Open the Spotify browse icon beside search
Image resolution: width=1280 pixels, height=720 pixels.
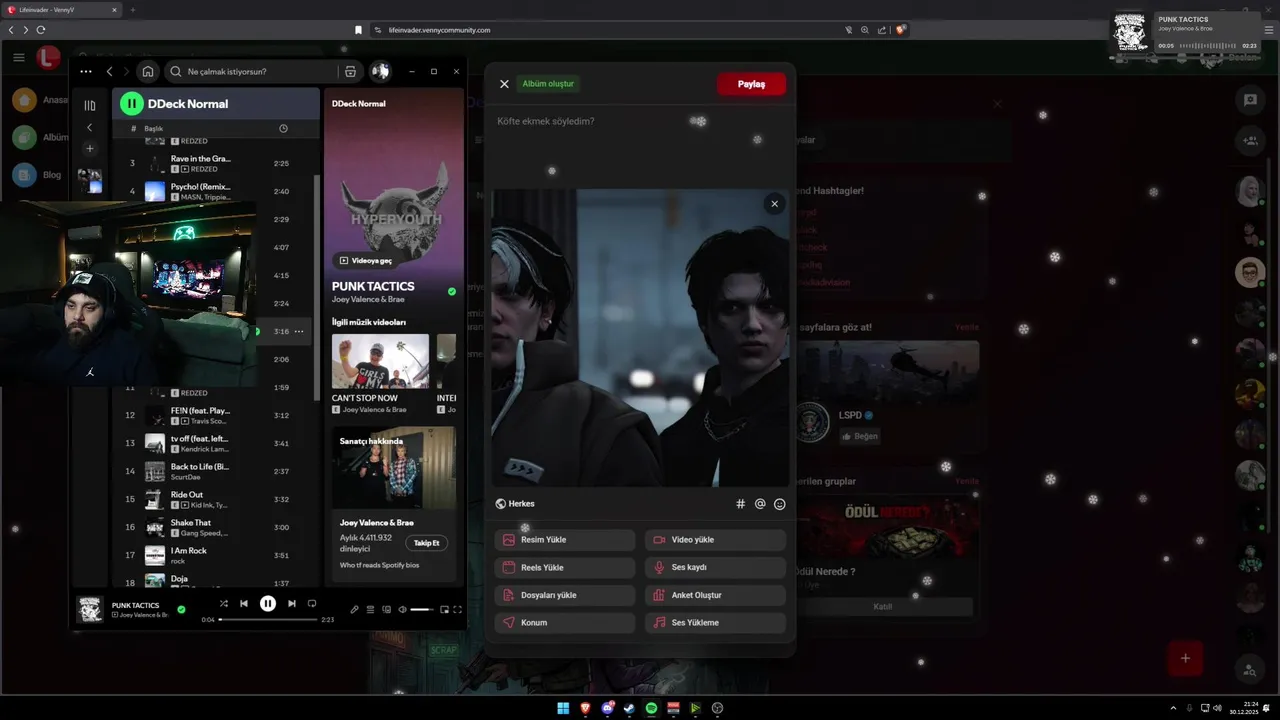[x=350, y=71]
